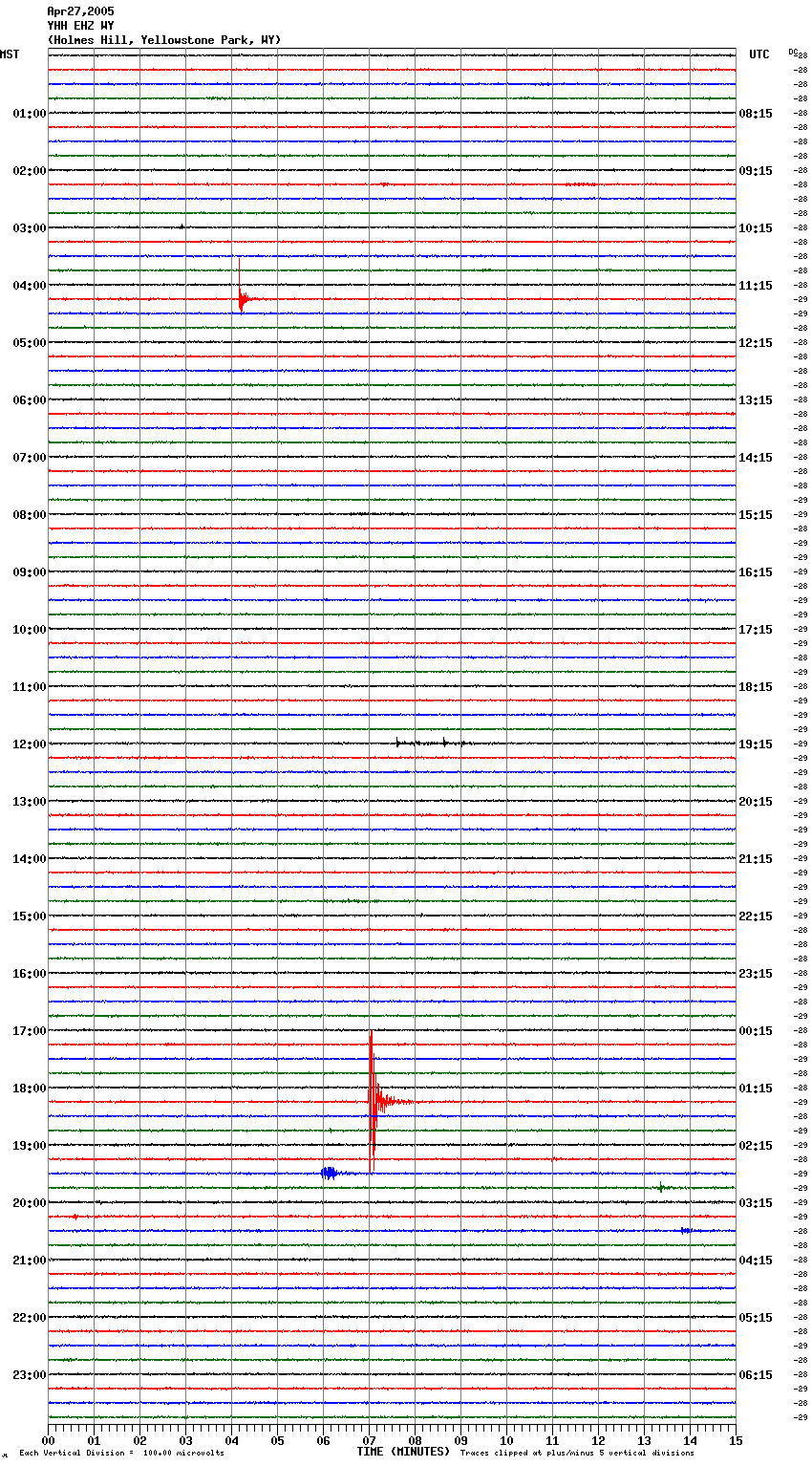
Task: Click the date label Apr27,2005
Action: click(80, 11)
